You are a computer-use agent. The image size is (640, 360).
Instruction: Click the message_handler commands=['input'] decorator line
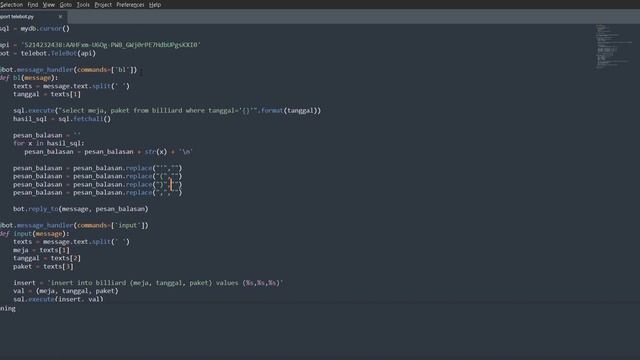pyautogui.click(x=74, y=225)
